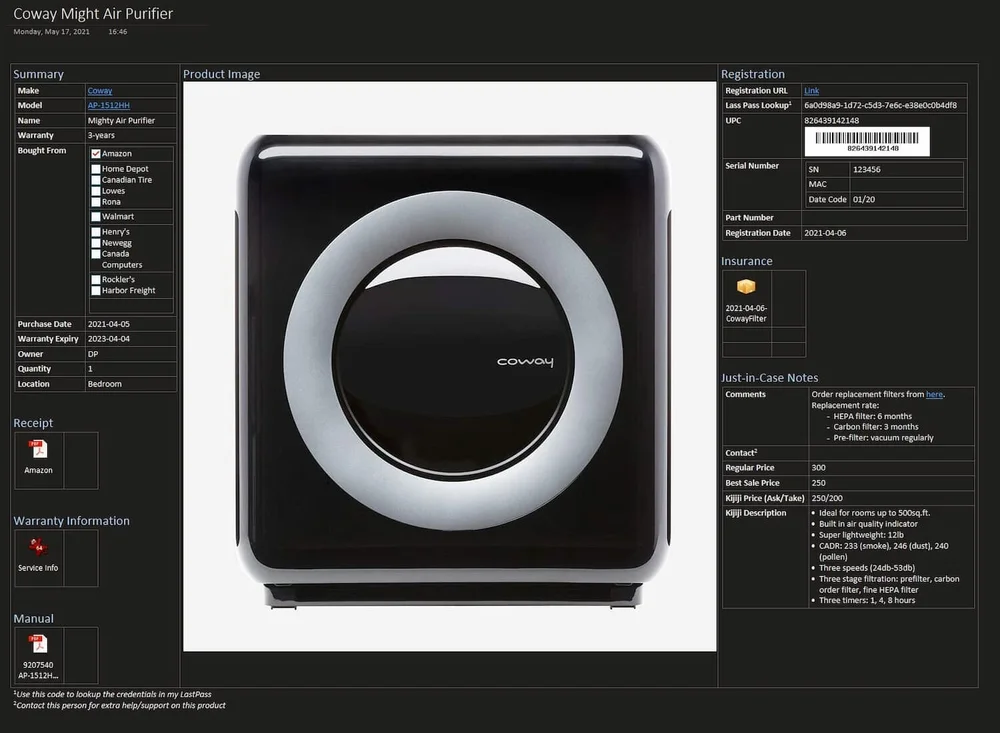Click 'Built in air quality indicator' bullet
Screen dimensions: 1000x733
tap(868, 524)
